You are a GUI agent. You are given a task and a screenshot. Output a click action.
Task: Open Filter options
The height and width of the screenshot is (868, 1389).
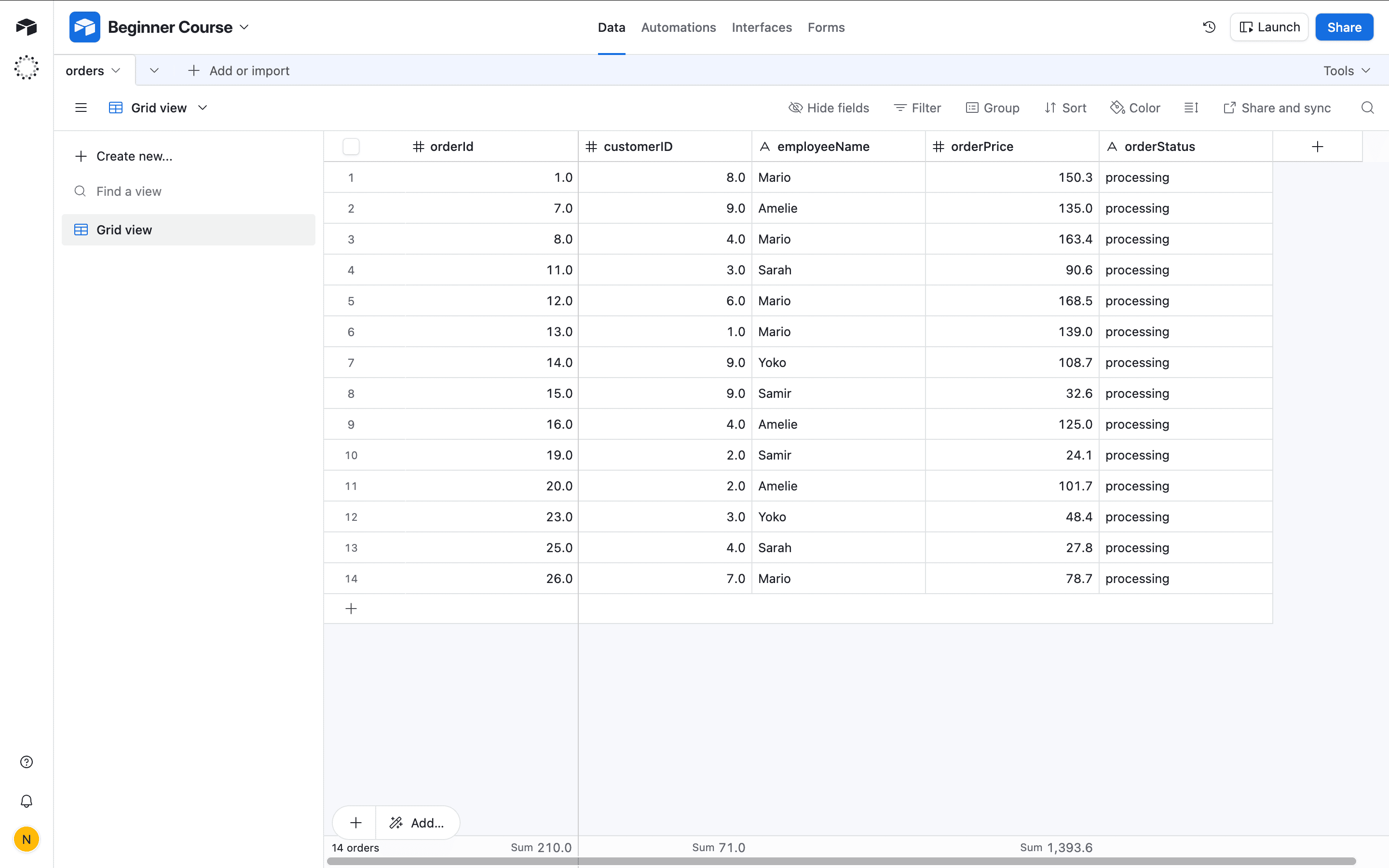pyautogui.click(x=917, y=108)
